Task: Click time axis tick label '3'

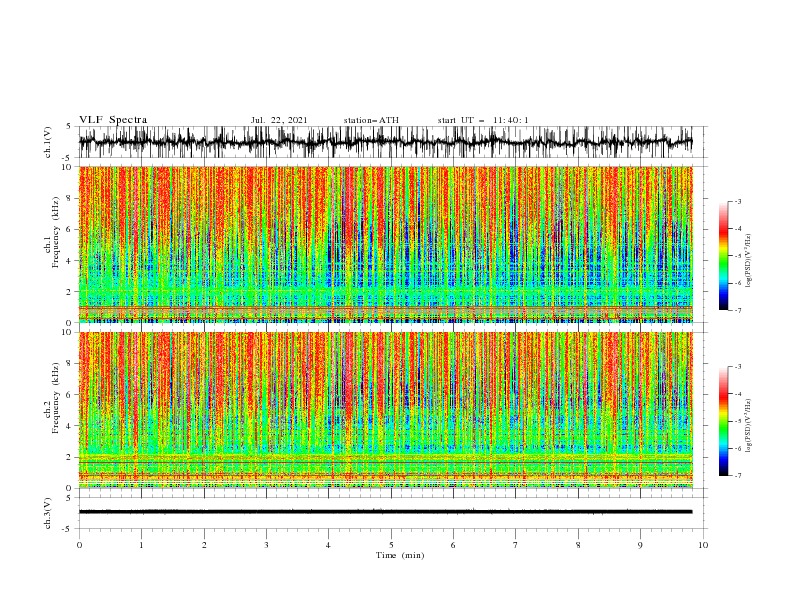Action: click(266, 545)
